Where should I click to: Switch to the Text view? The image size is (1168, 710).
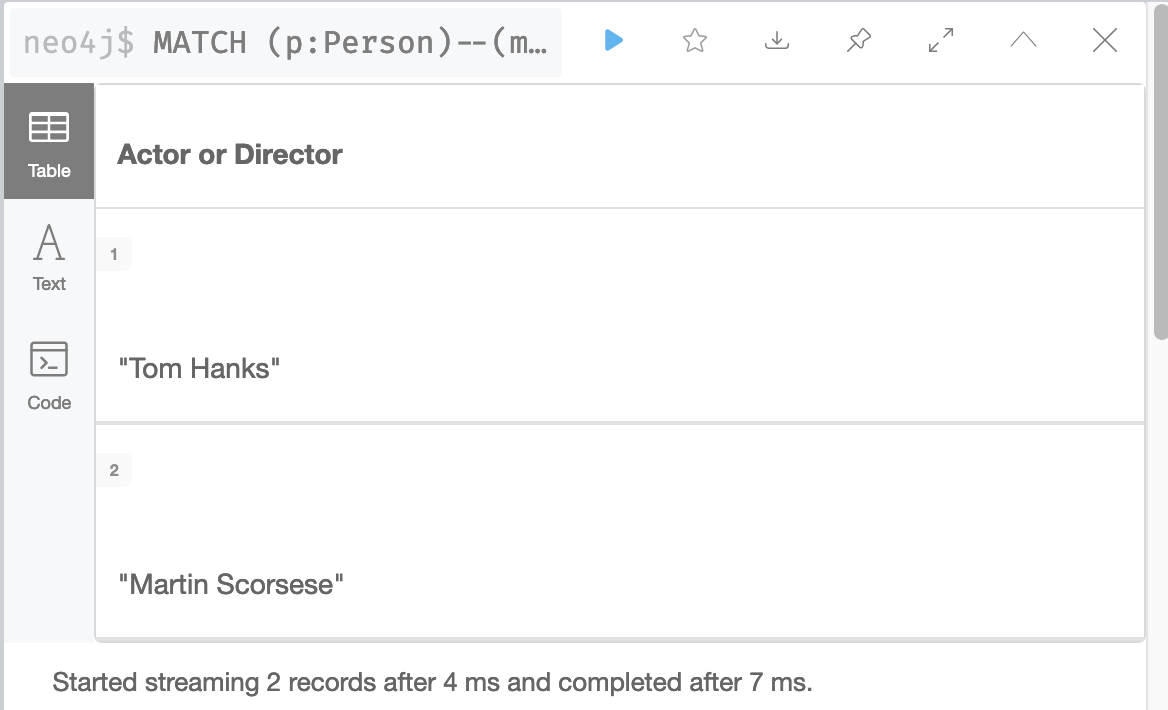pyautogui.click(x=49, y=259)
